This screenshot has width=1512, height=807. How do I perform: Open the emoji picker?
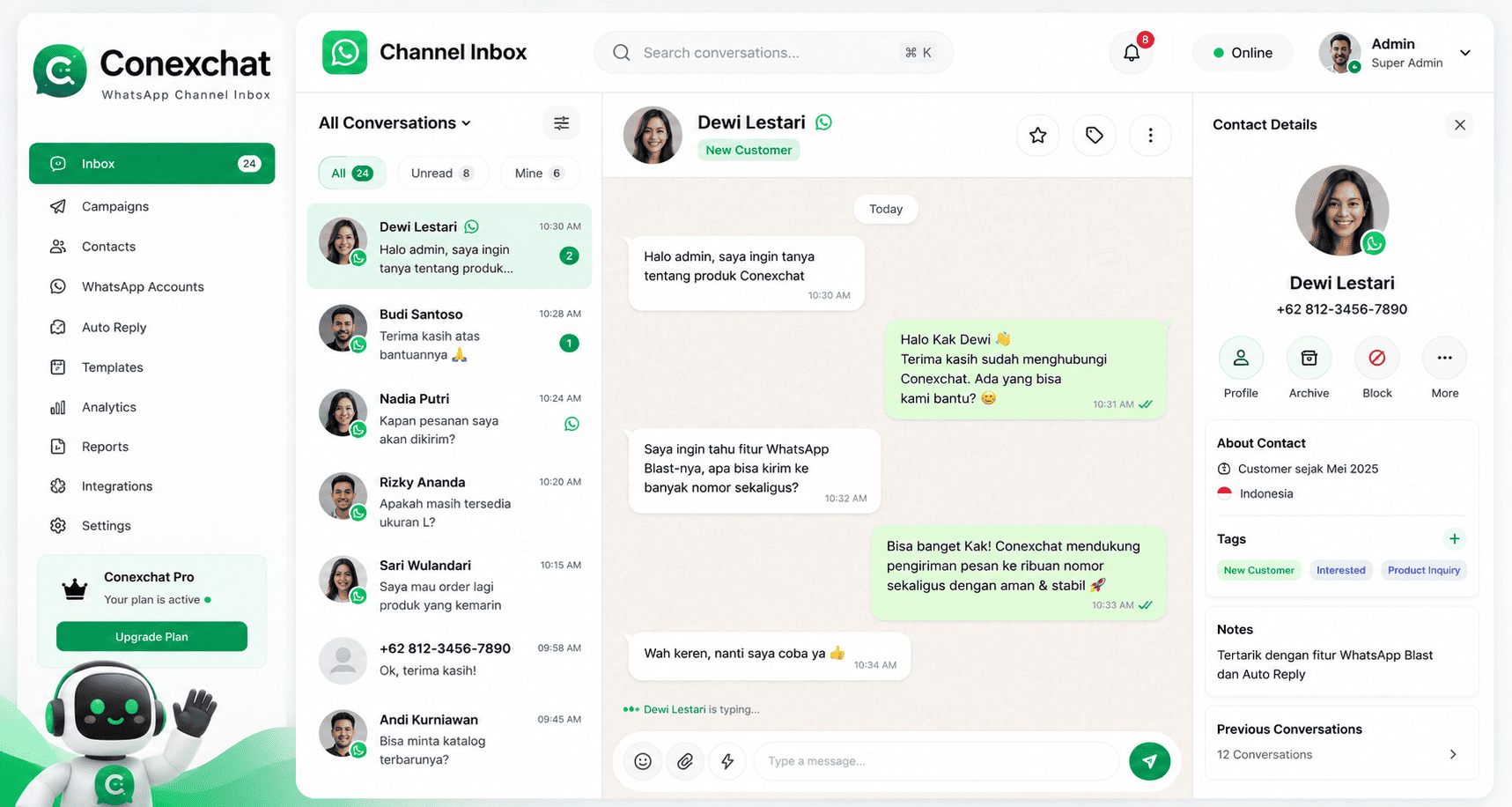point(643,761)
